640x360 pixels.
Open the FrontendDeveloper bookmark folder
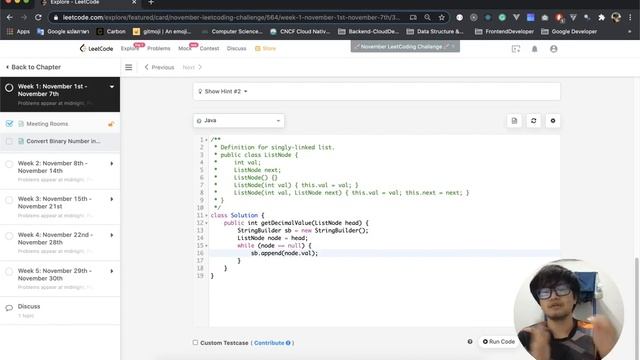click(x=504, y=31)
